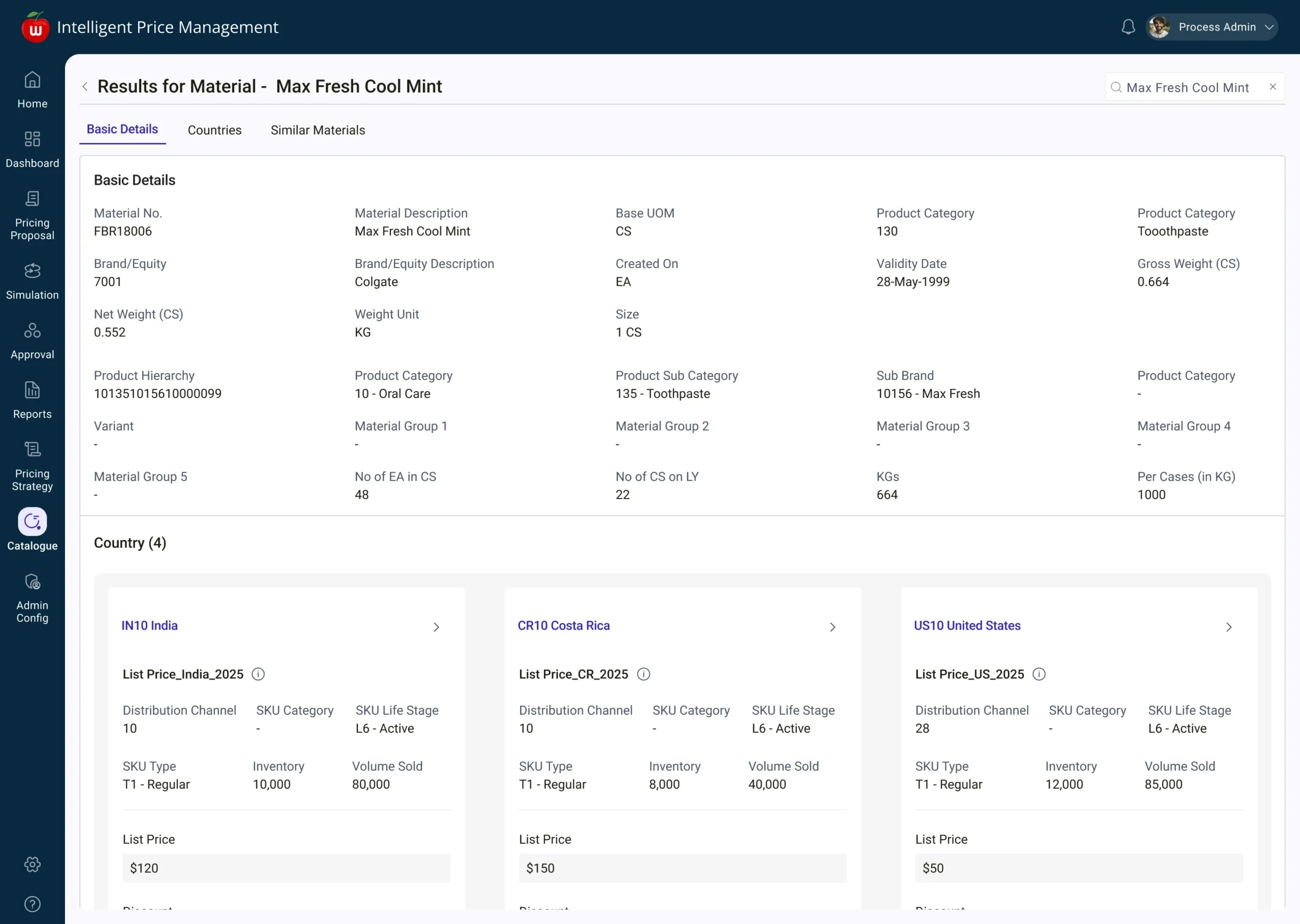Expand the CR10 Costa Rica card chevron
This screenshot has height=924, width=1300.
pos(832,627)
